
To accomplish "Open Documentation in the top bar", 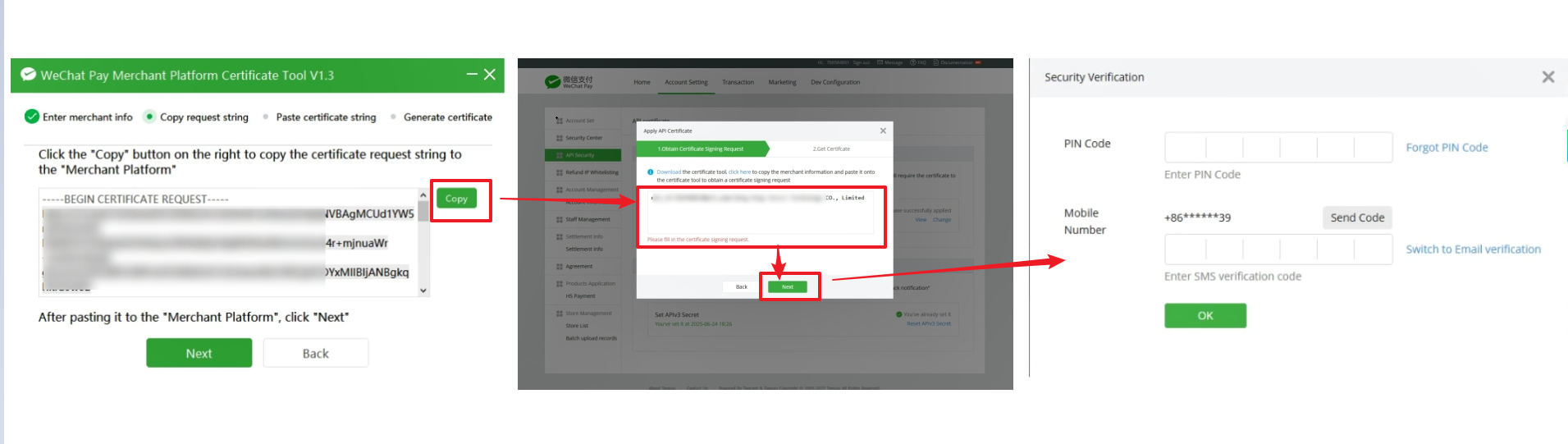I will coord(958,62).
